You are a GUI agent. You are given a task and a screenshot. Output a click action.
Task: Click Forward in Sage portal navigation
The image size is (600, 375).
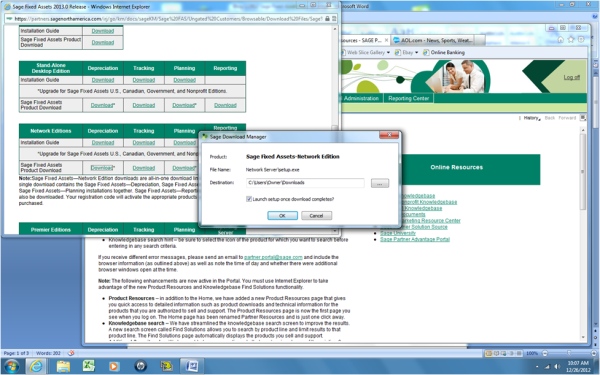click(567, 118)
